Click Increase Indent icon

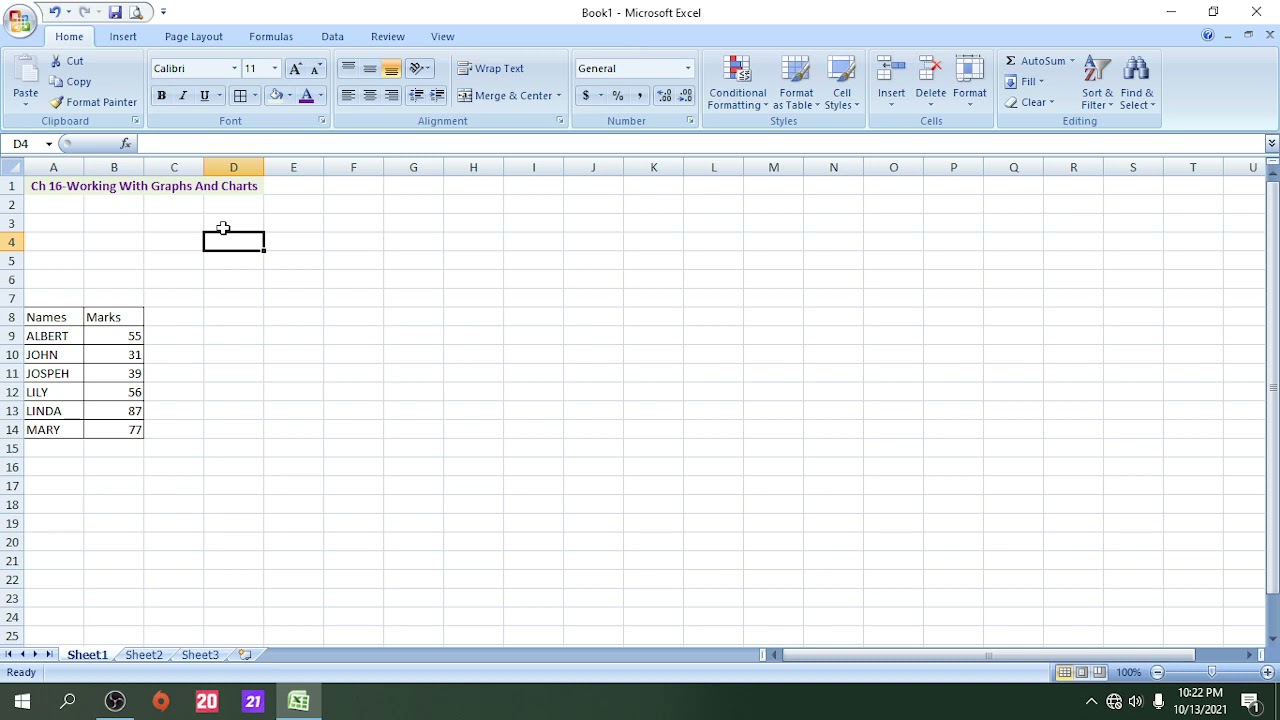pyautogui.click(x=437, y=95)
